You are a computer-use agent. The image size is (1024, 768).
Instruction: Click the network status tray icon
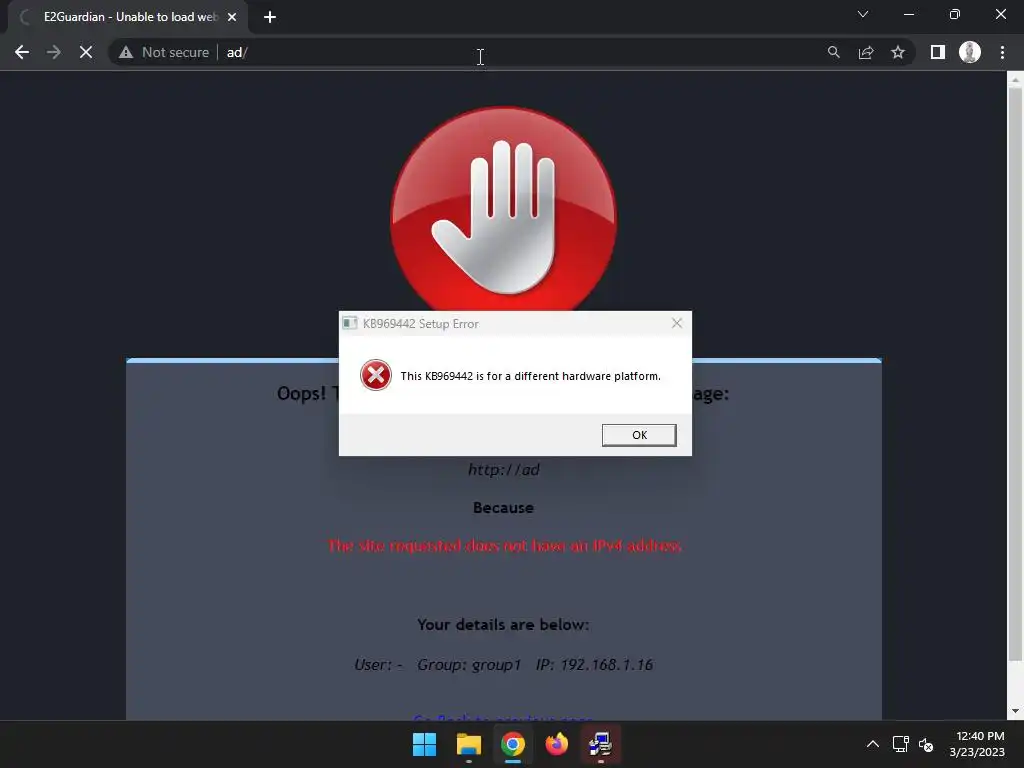click(x=901, y=744)
